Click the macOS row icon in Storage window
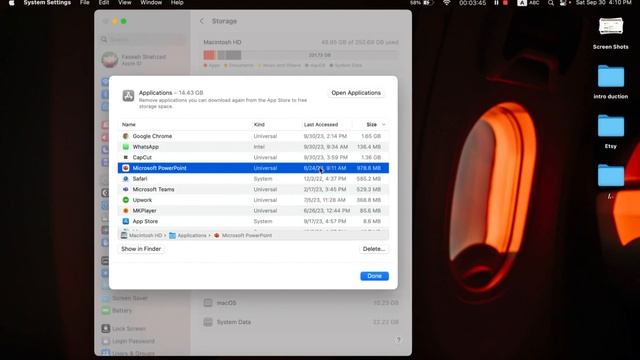 coord(208,303)
